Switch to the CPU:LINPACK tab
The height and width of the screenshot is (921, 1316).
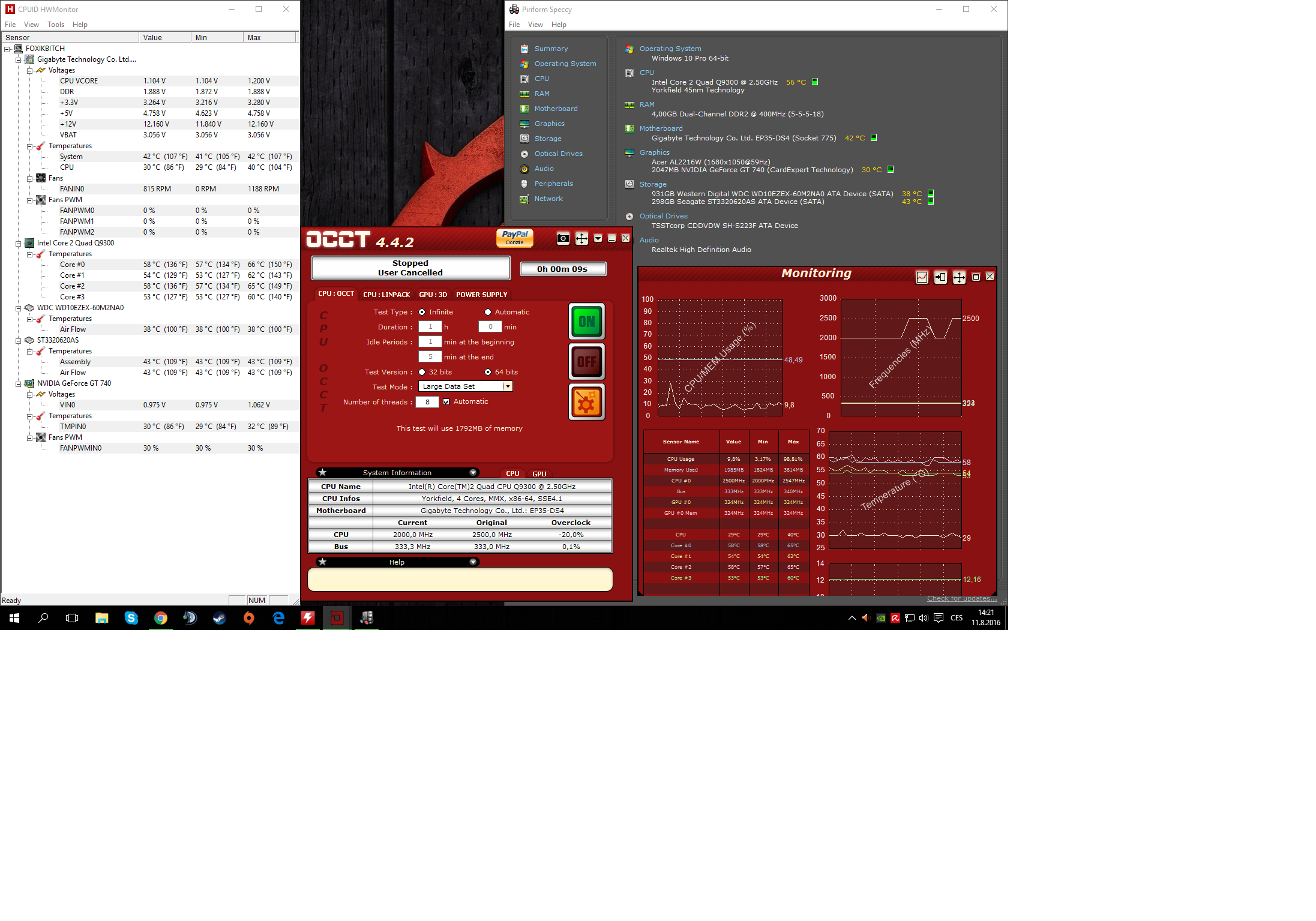click(386, 295)
